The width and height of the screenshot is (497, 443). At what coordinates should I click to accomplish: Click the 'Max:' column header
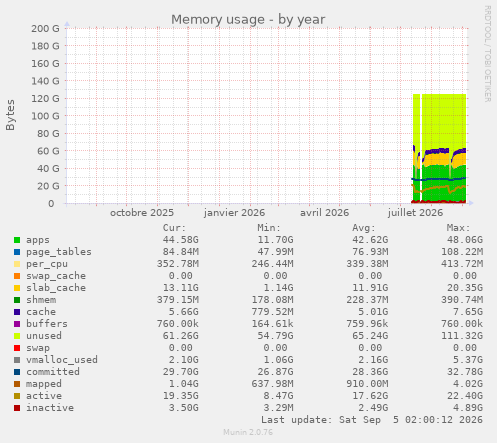458,228
